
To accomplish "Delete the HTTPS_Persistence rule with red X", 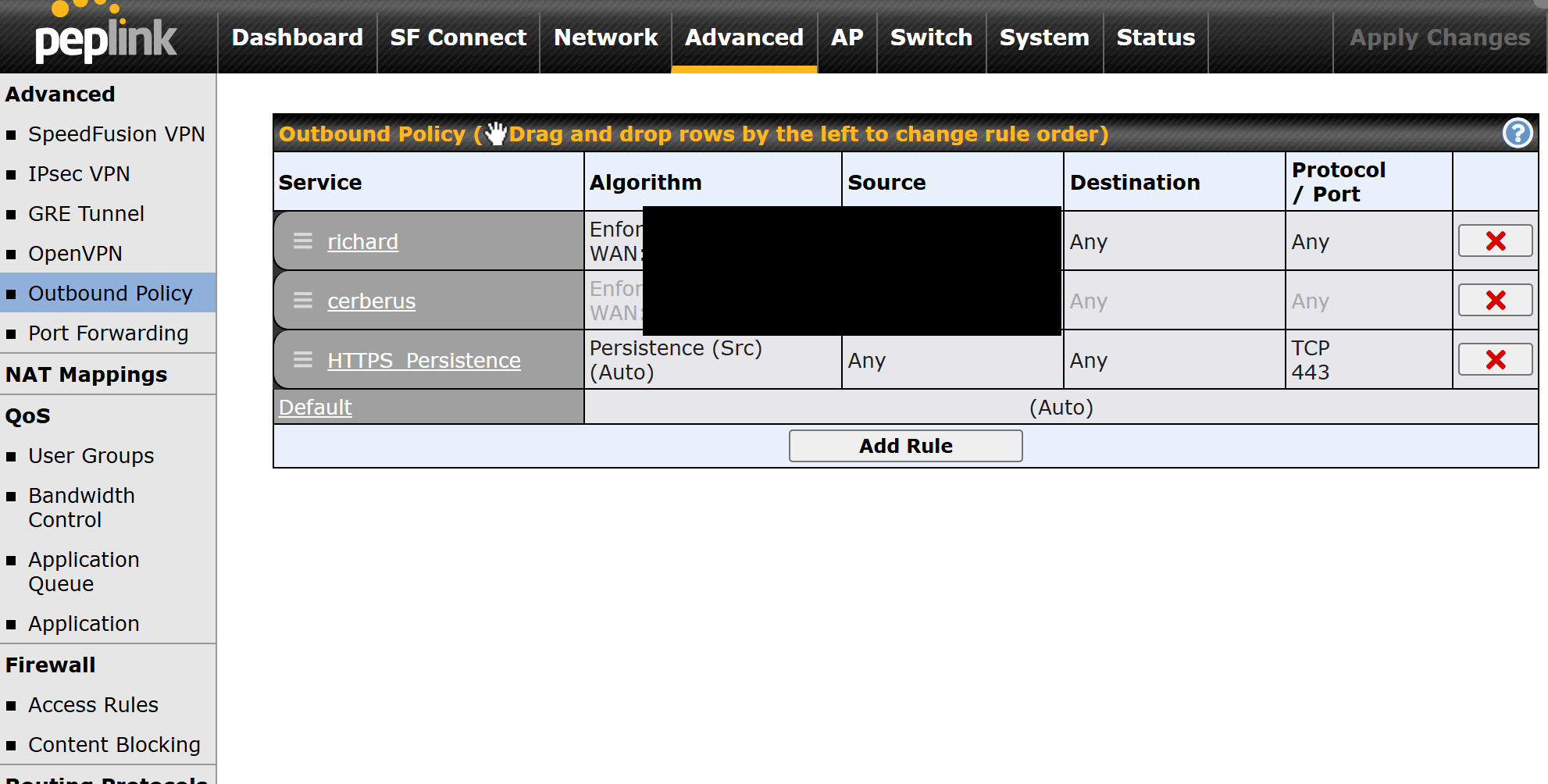I will coord(1495,360).
